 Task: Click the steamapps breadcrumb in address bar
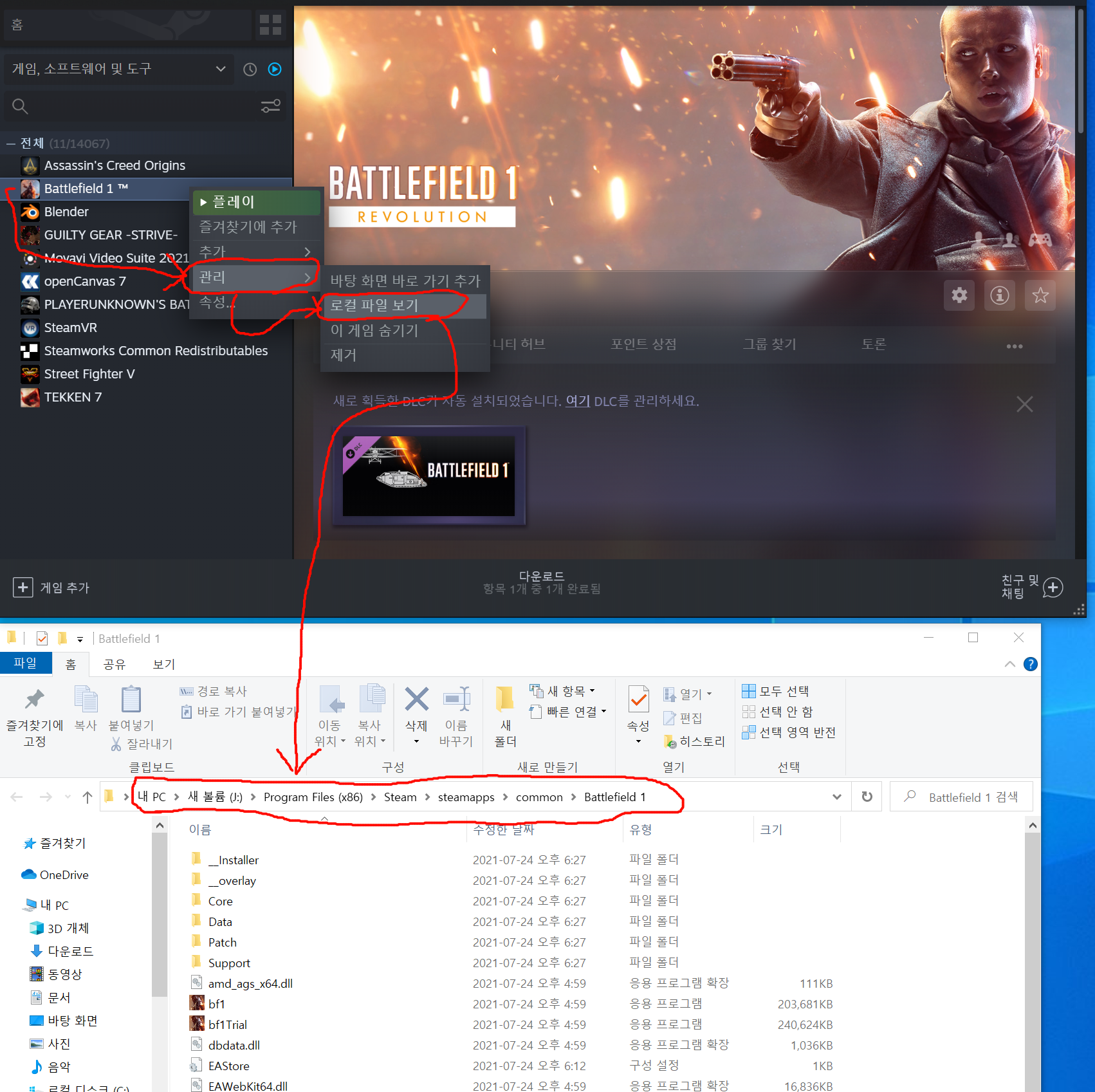[x=466, y=797]
